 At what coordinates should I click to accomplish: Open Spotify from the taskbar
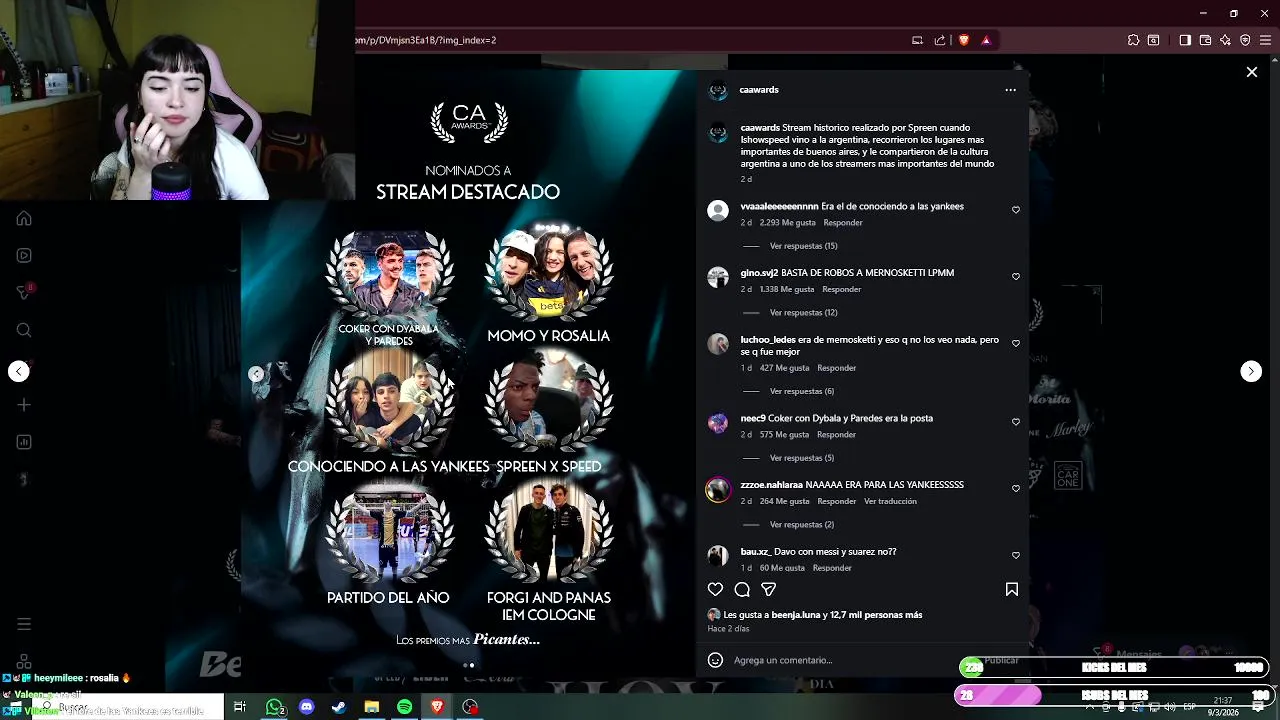coord(404,707)
